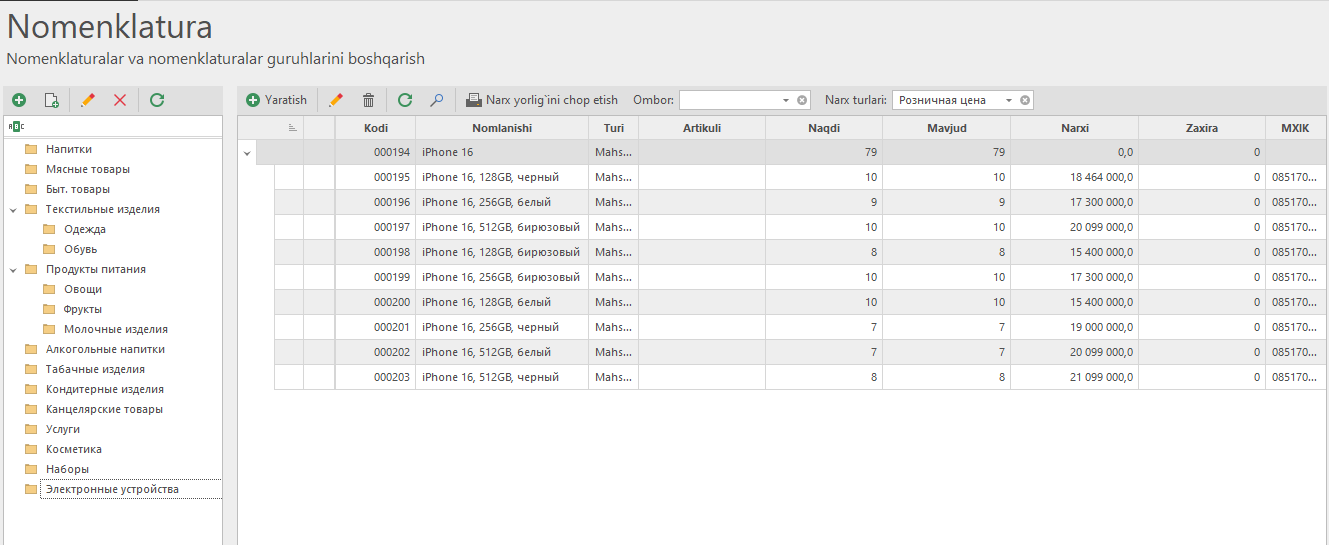Sort by the Nomlanishi column header
The image size is (1329, 545).
502,128
